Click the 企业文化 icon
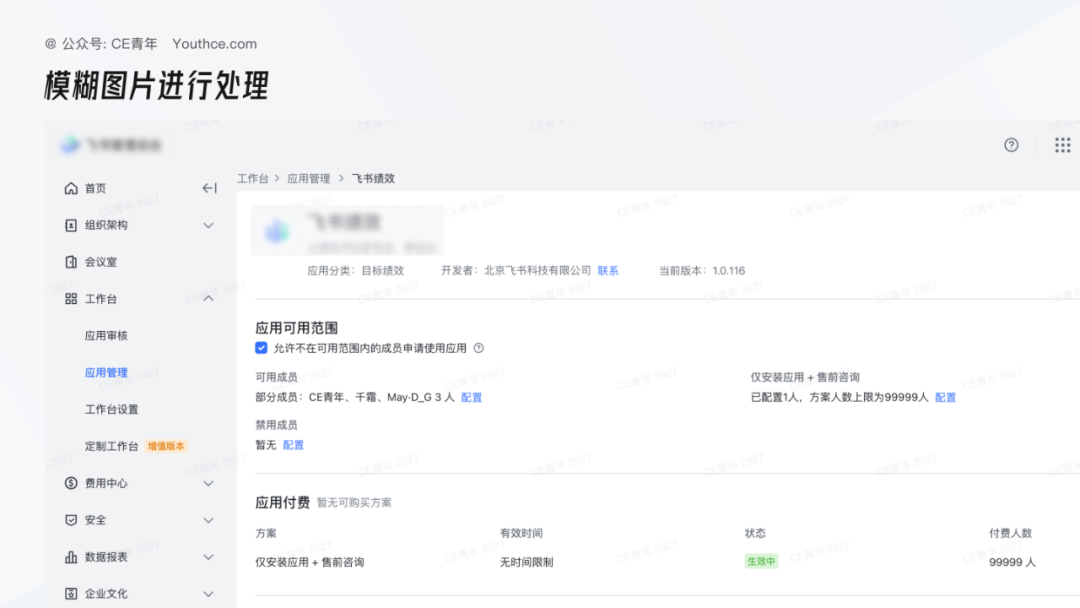The height and width of the screenshot is (608, 1080). pos(71,594)
